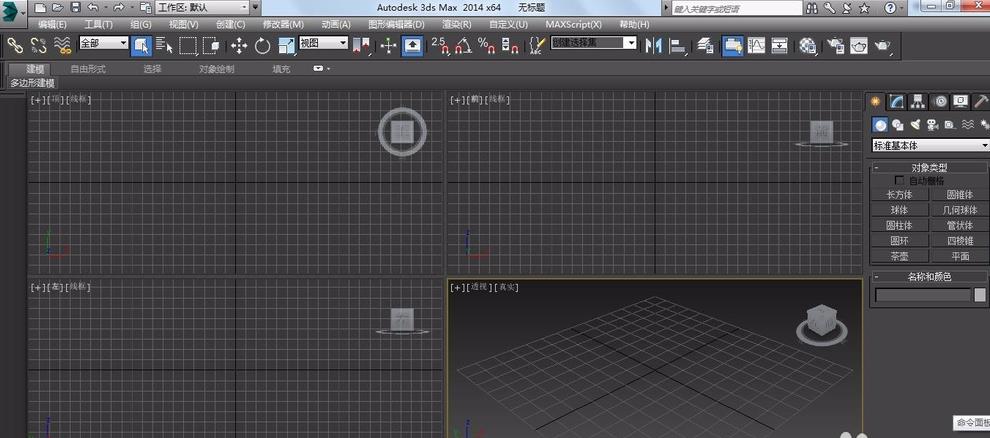Activate the Select and Move tool
990x438 pixels.
(x=239, y=45)
